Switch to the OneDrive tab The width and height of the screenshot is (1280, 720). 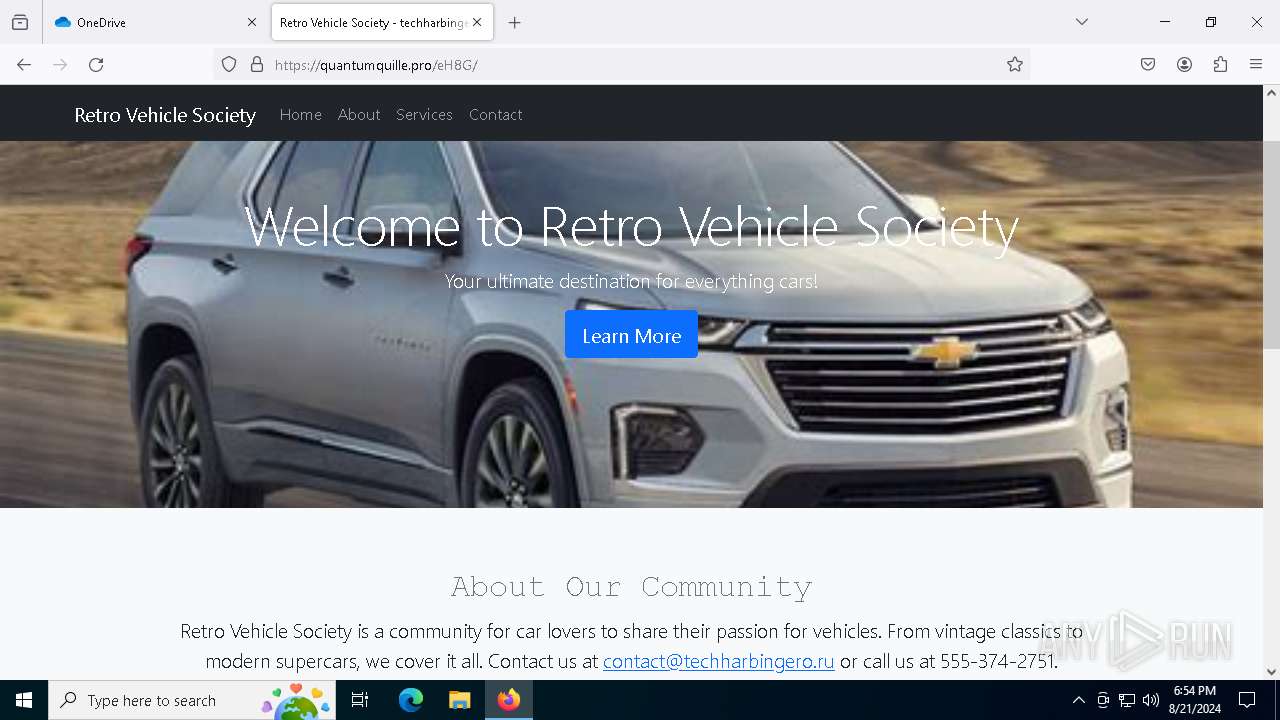point(155,22)
